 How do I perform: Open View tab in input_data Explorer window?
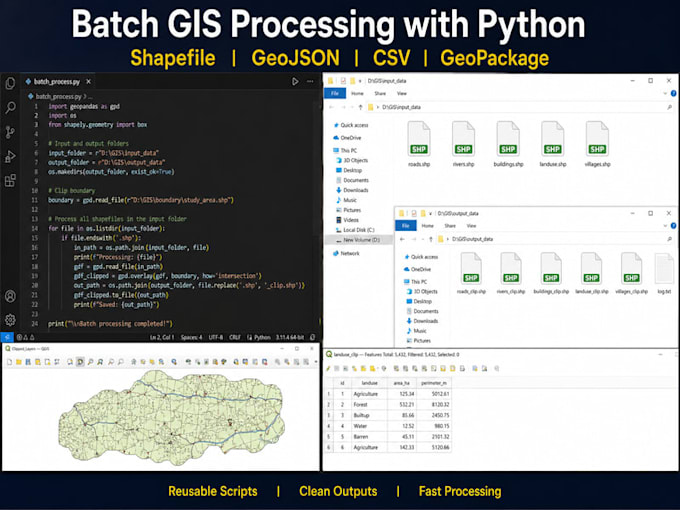pyautogui.click(x=402, y=93)
